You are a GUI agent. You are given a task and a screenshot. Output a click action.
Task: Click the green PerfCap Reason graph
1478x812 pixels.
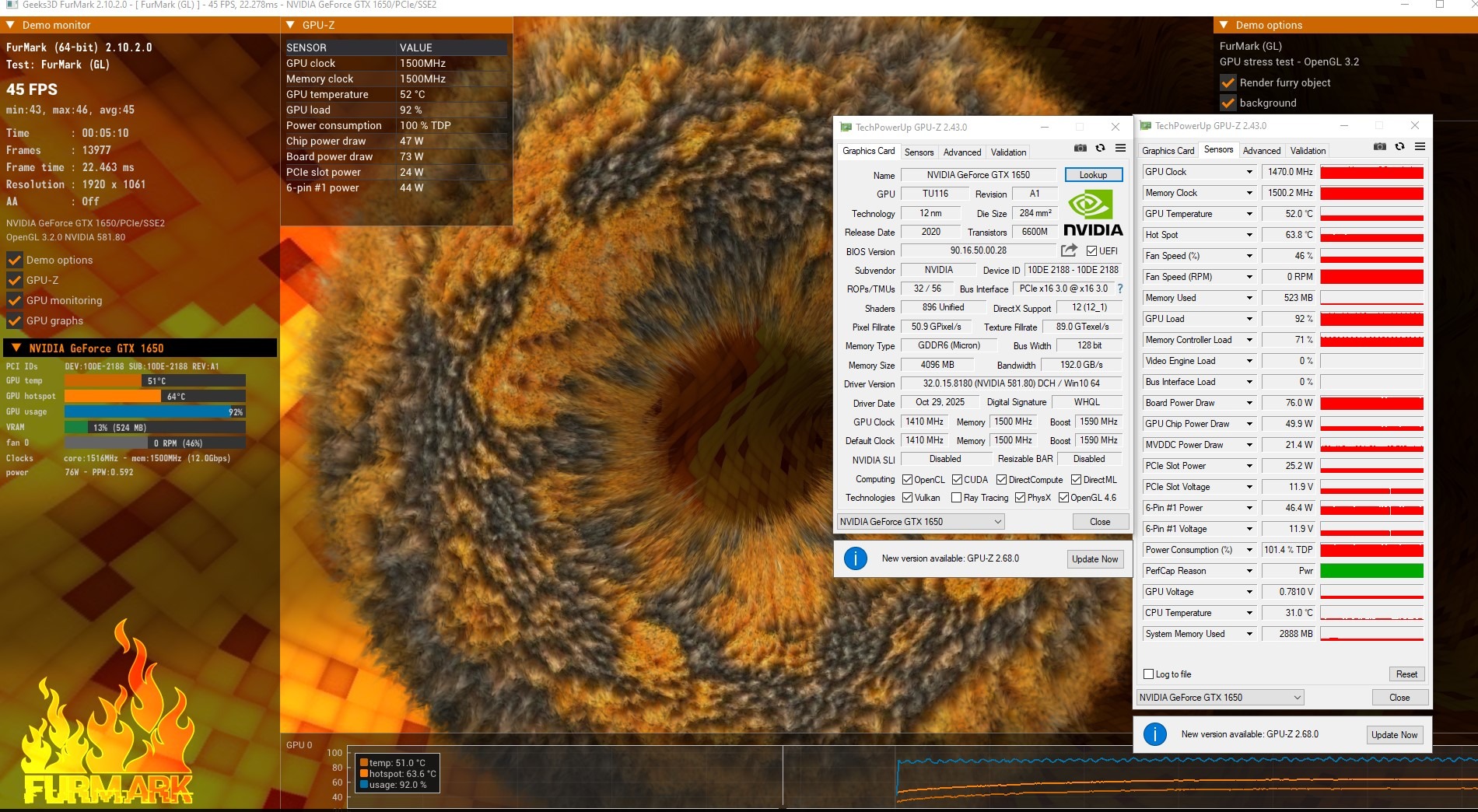(x=1371, y=571)
